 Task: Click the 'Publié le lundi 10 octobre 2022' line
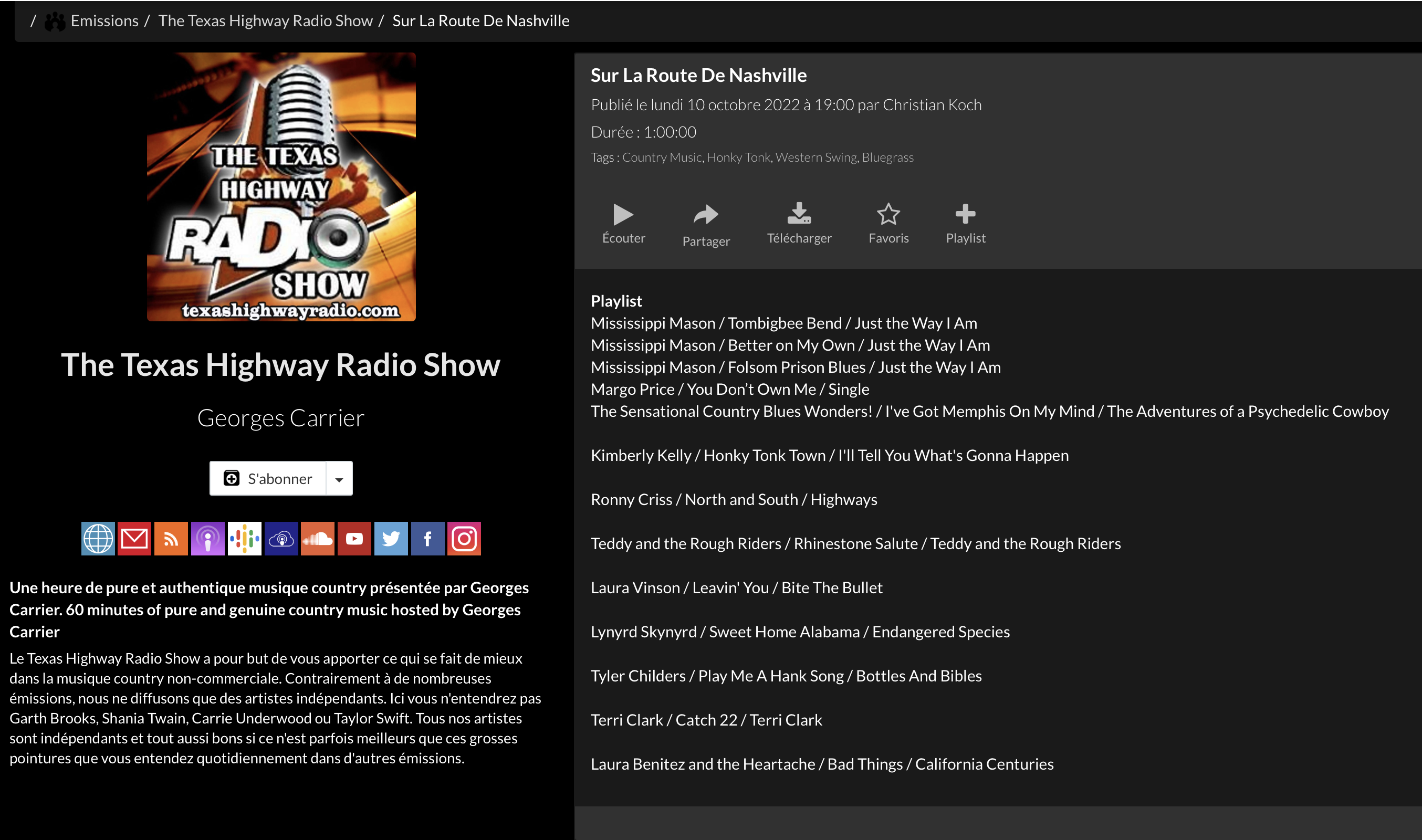786,106
